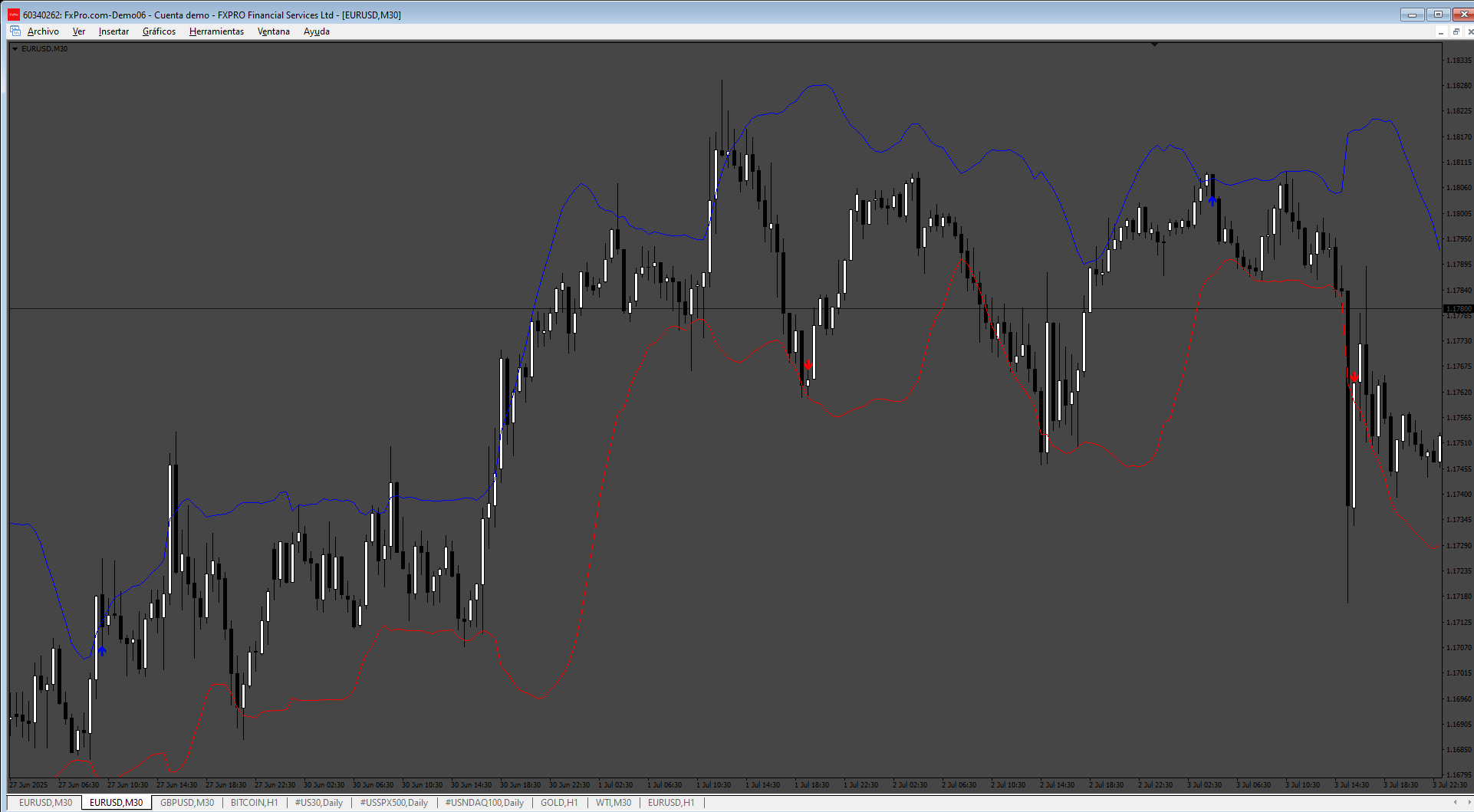
Task: Switch to the GOLD,H1 chart tab
Action: click(559, 803)
